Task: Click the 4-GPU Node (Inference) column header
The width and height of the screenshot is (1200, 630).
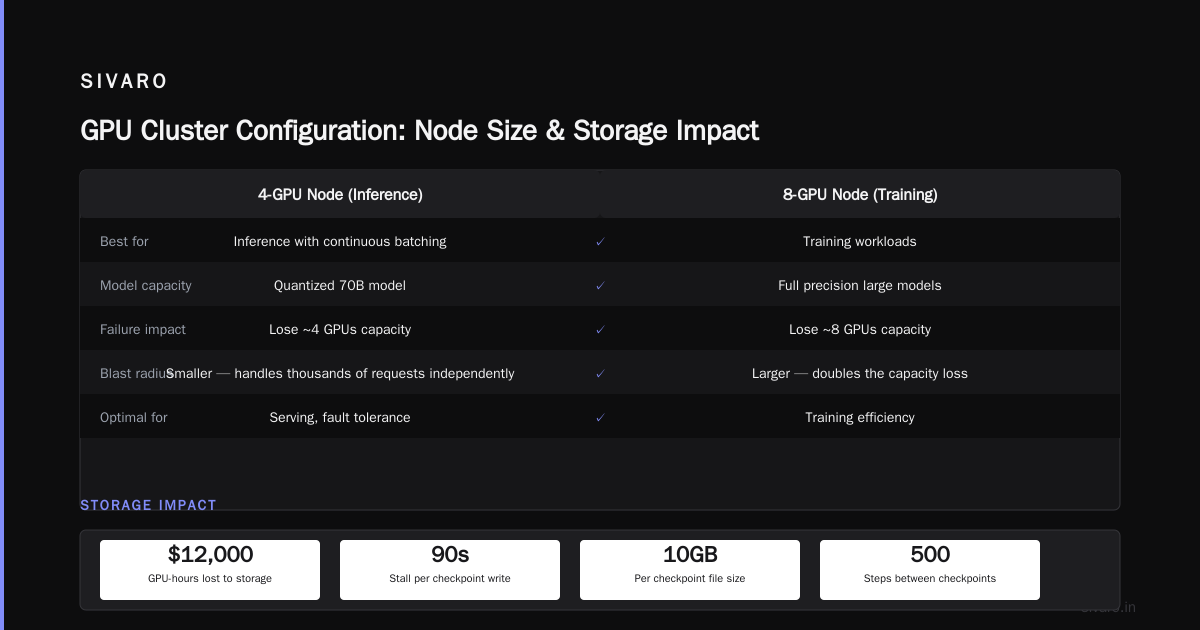Action: pos(340,195)
